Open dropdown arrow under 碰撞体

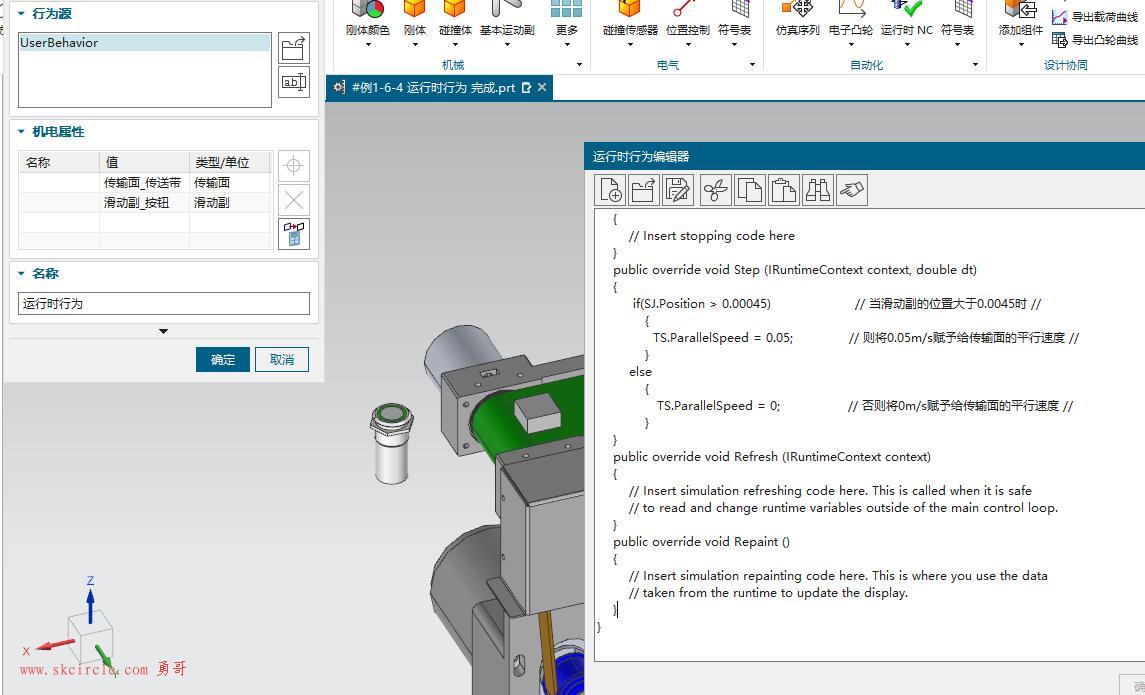(x=456, y=45)
